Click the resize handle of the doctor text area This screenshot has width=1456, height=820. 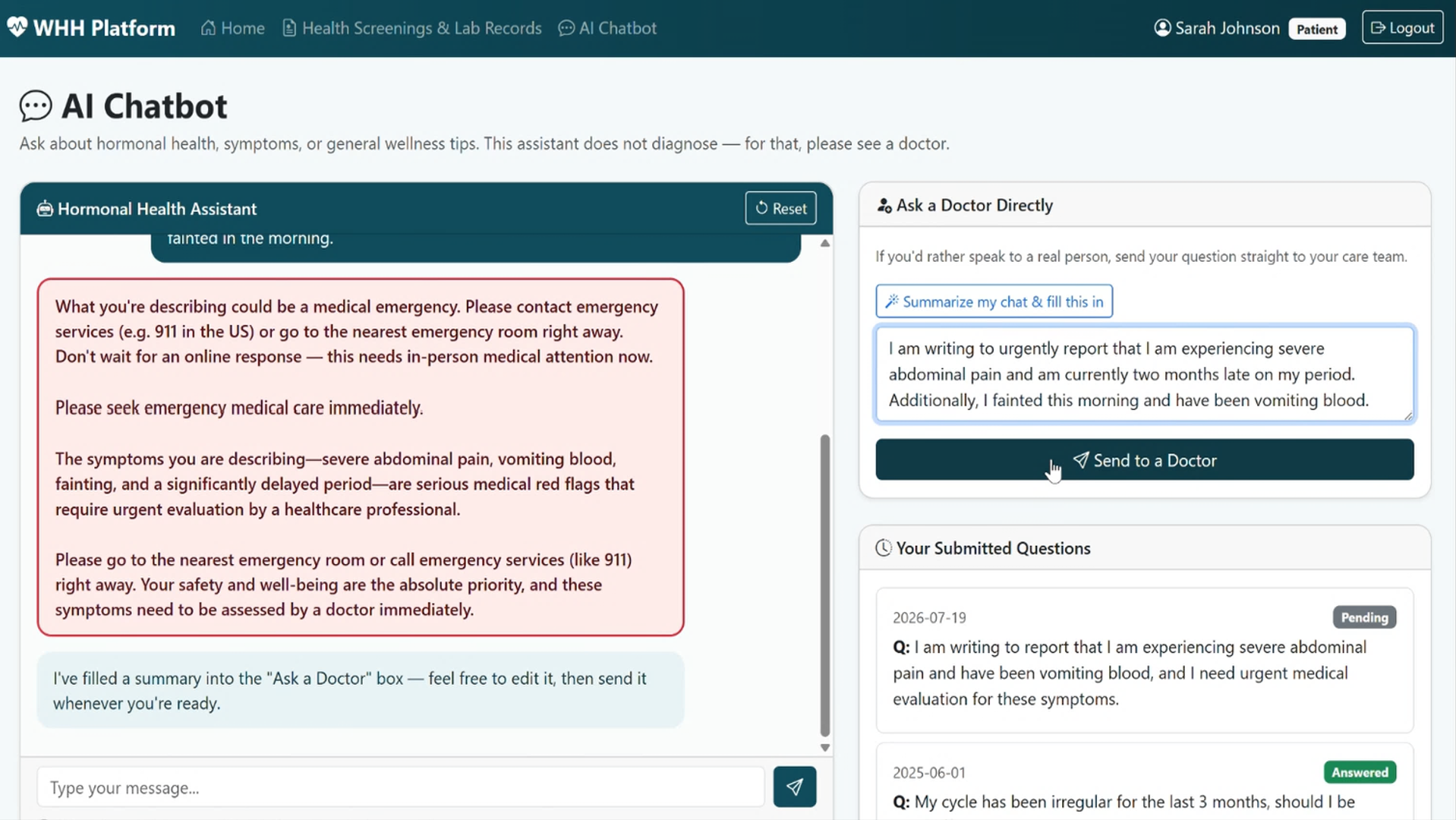(x=1408, y=415)
